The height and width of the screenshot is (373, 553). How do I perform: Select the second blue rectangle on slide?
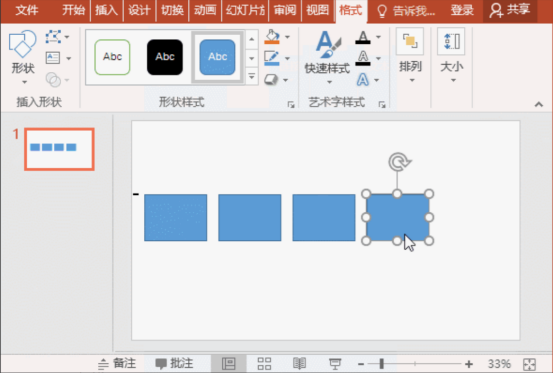[x=250, y=218]
